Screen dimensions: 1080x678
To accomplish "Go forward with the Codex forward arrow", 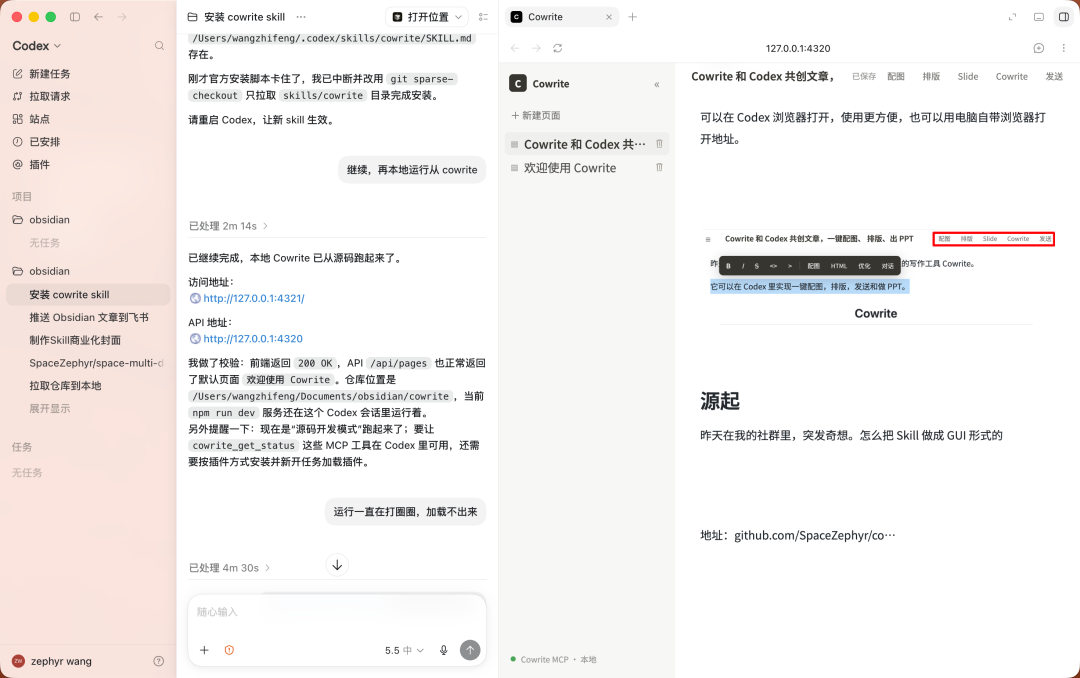I will (x=122, y=17).
